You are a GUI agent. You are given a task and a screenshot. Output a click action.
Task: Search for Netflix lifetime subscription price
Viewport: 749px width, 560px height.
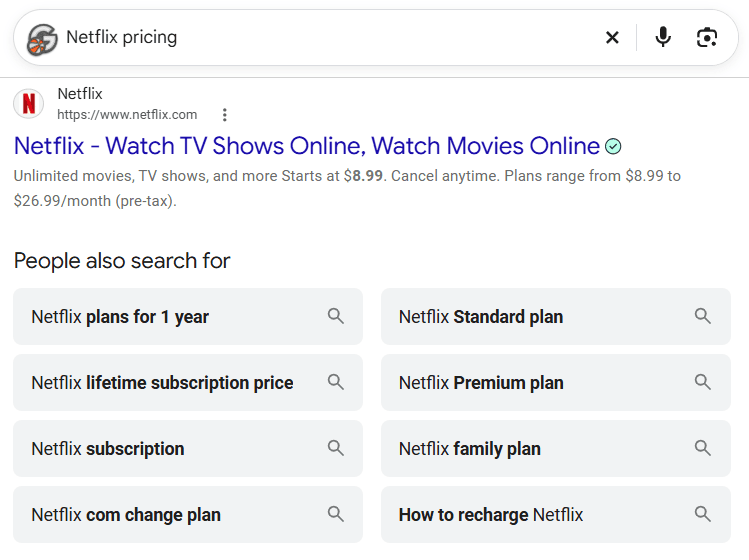(188, 382)
